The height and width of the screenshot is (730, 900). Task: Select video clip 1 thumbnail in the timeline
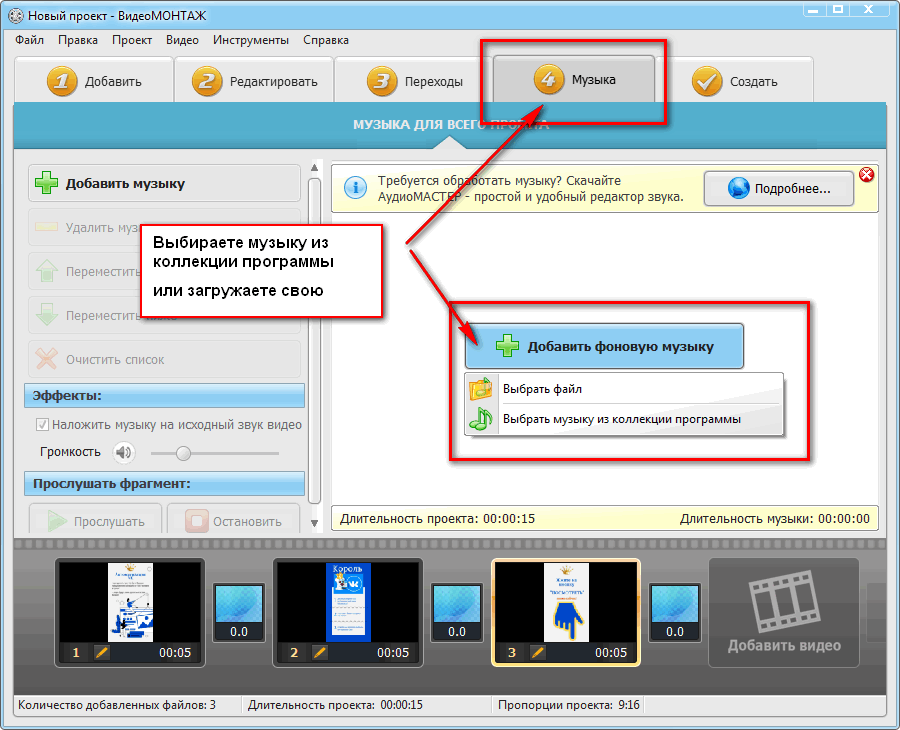click(x=130, y=612)
